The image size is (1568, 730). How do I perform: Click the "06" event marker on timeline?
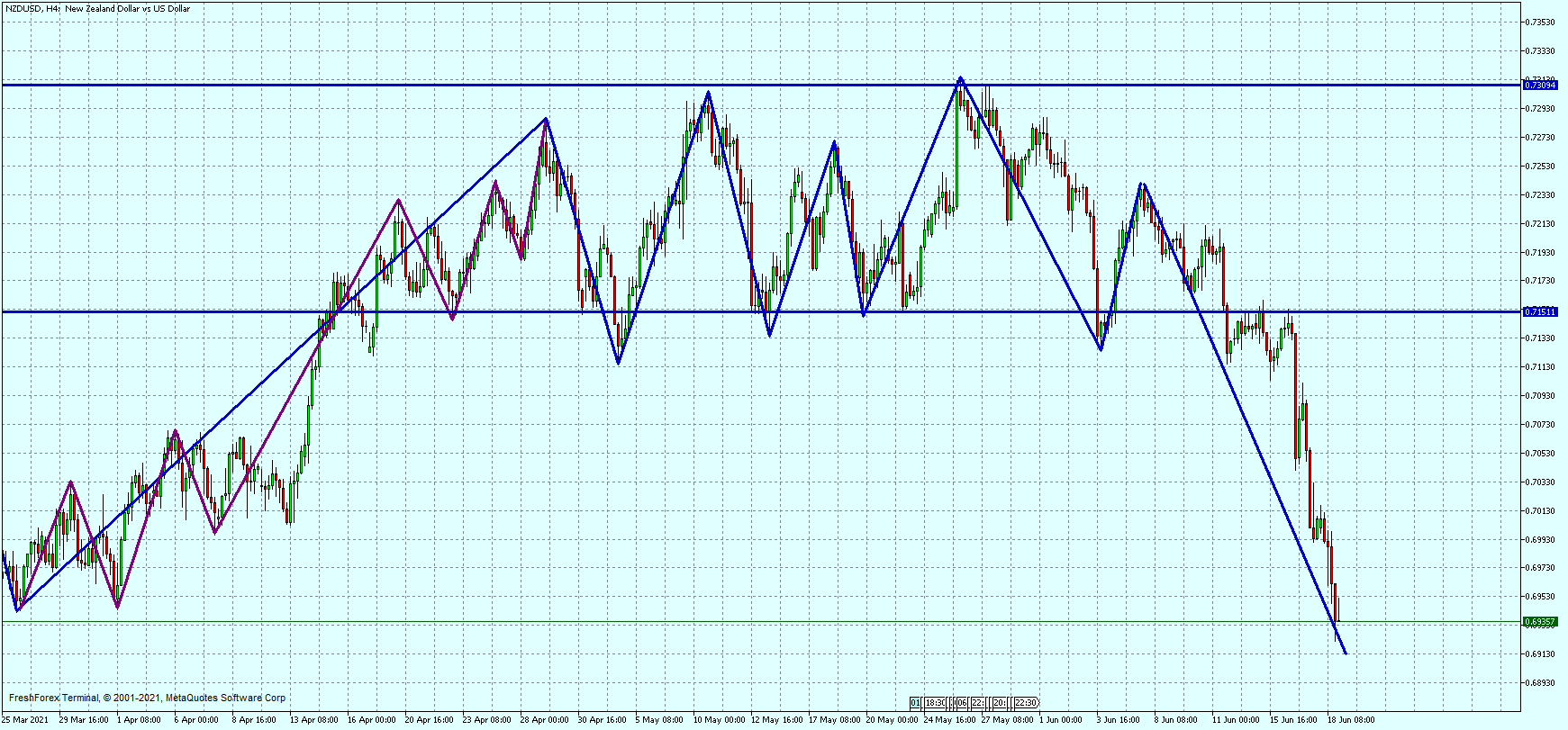click(961, 703)
